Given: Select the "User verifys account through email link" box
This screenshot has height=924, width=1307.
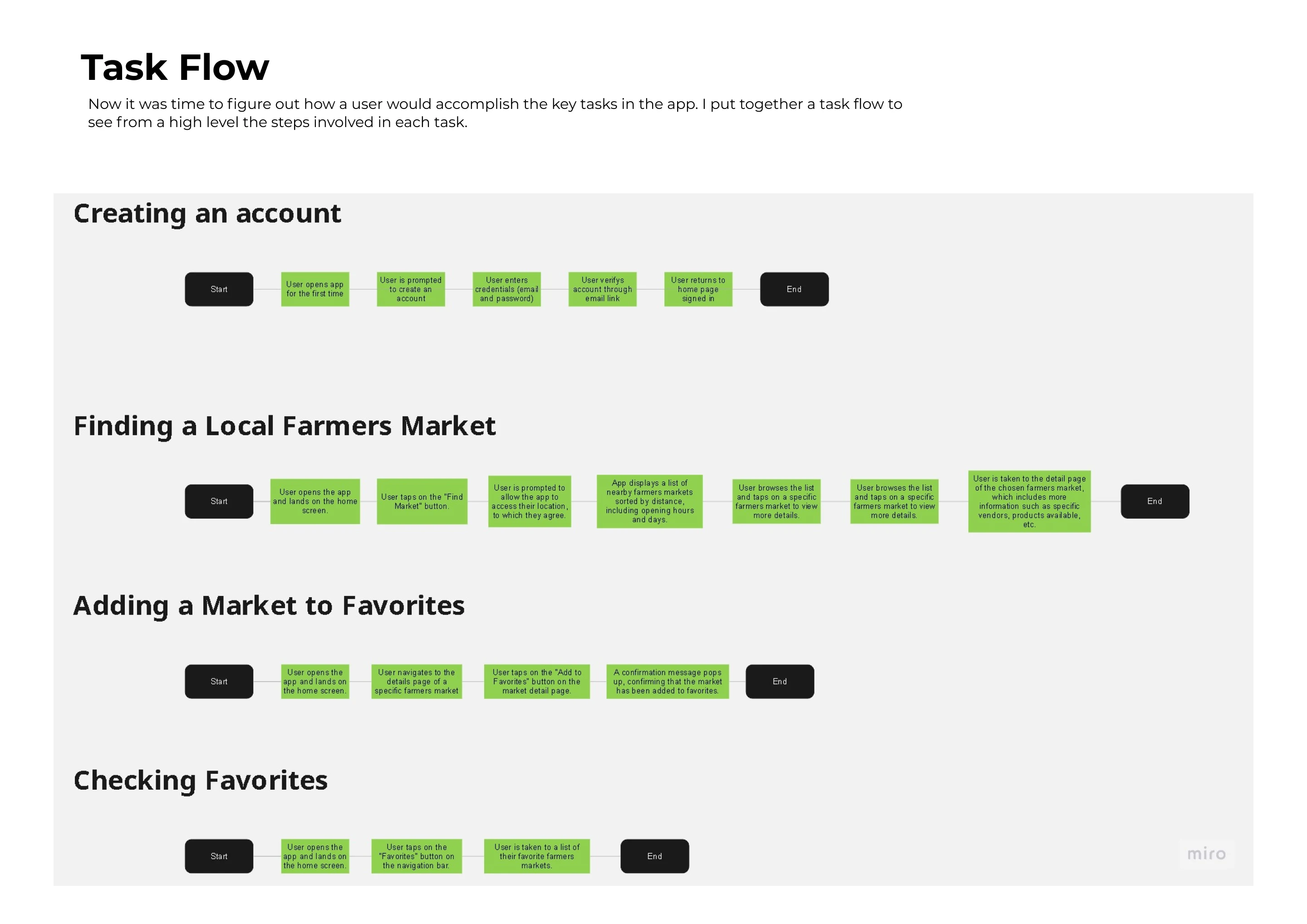Looking at the screenshot, I should [602, 289].
